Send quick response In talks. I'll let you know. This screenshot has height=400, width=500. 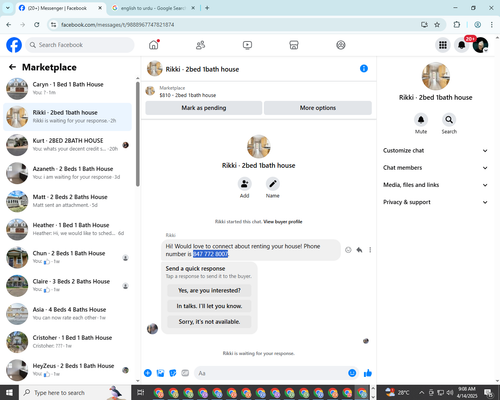coord(209,306)
